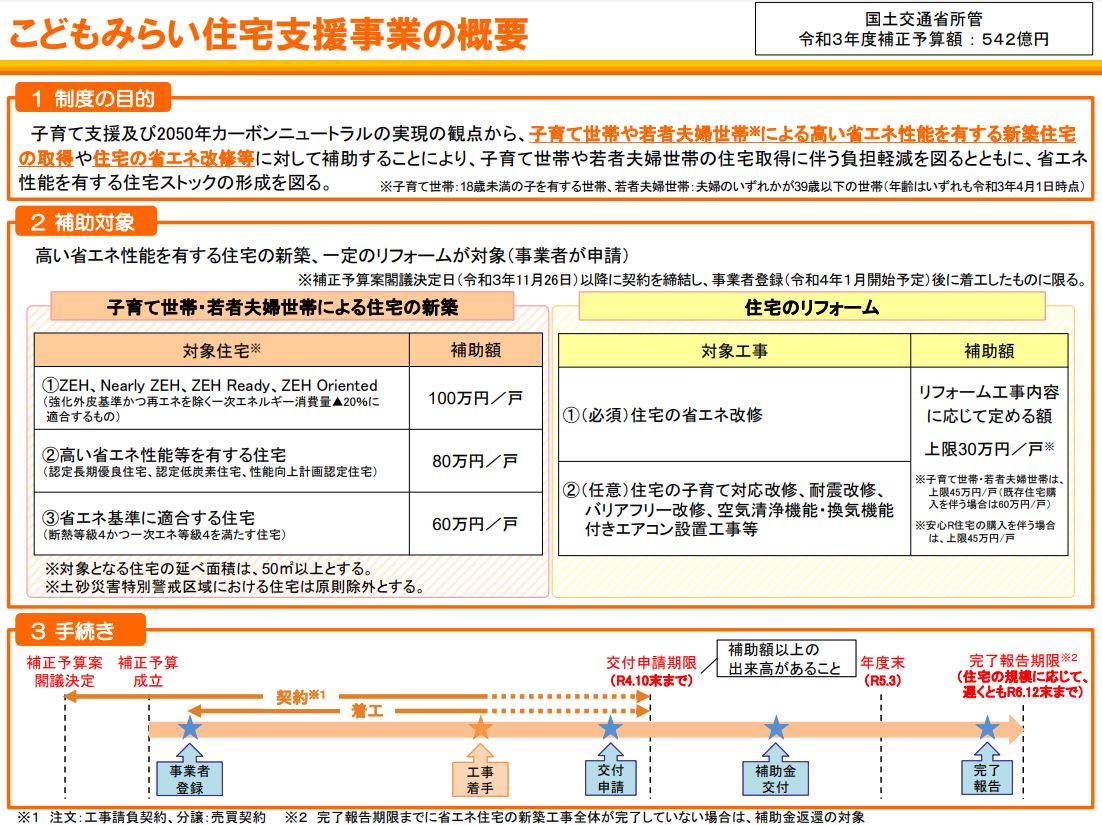1102x825 pixels.
Task: Click the blue star above 補助金交付
Action: [776, 728]
